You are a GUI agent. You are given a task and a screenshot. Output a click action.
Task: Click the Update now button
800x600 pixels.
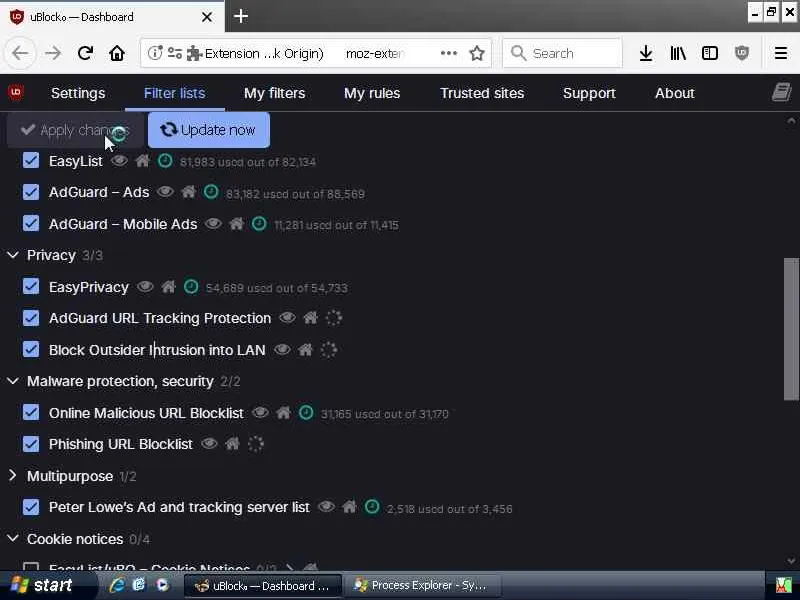coord(209,130)
